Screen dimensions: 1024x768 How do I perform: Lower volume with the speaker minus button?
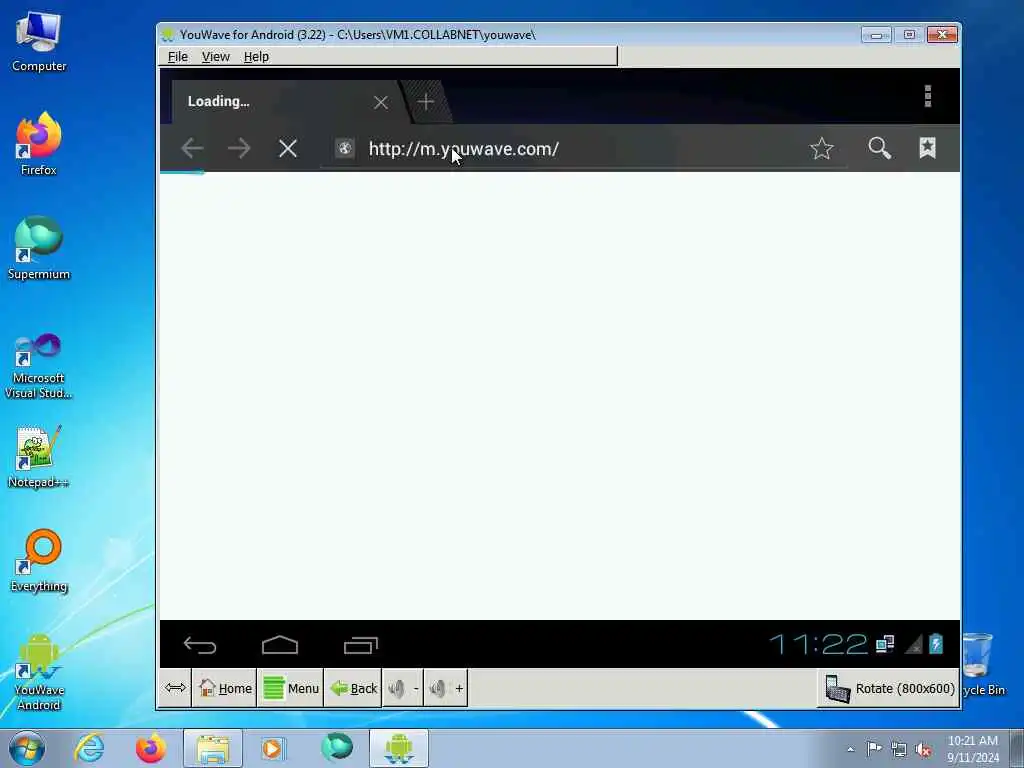(403, 688)
